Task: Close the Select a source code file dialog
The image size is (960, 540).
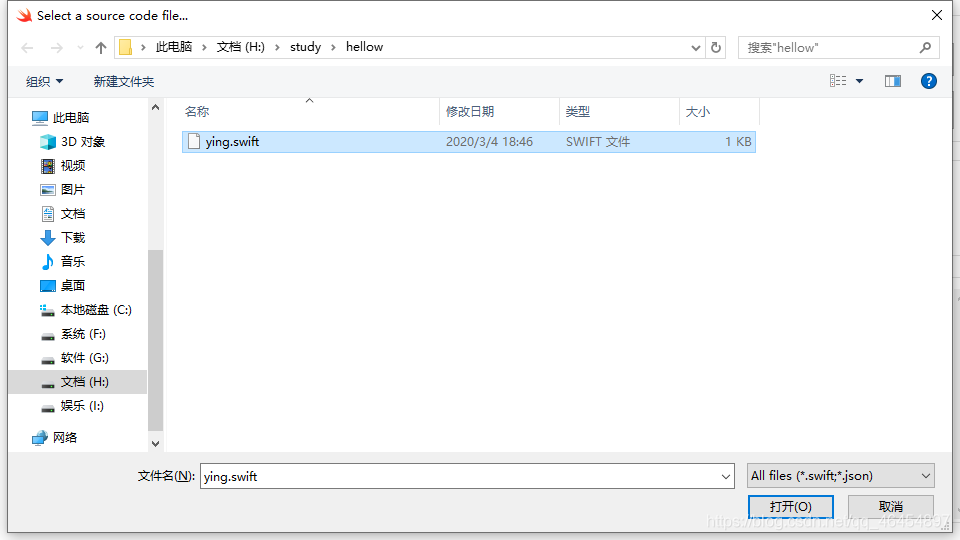Action: point(937,15)
